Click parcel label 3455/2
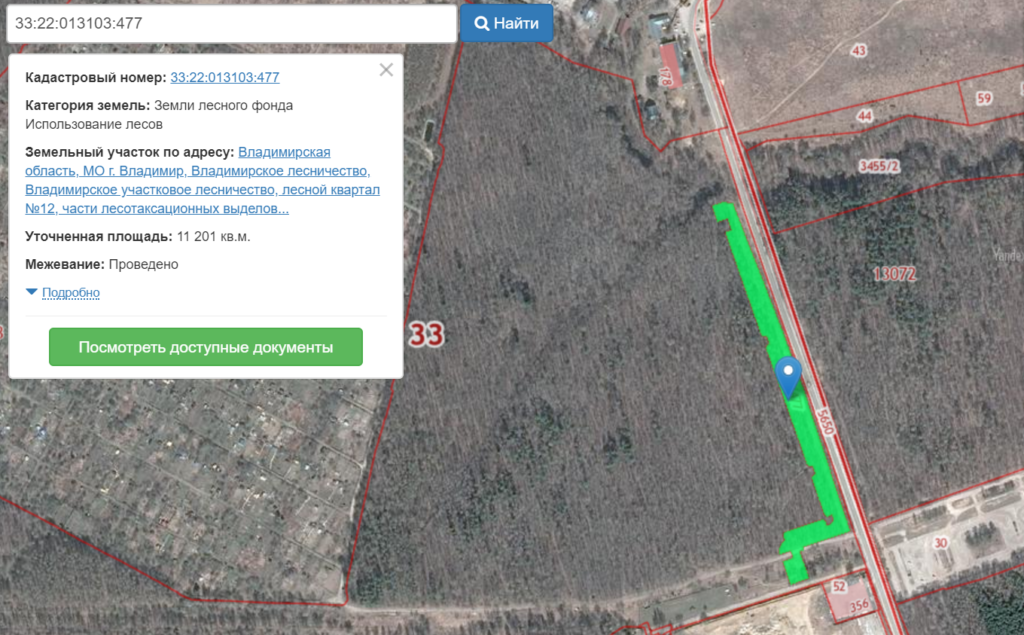 tap(879, 166)
